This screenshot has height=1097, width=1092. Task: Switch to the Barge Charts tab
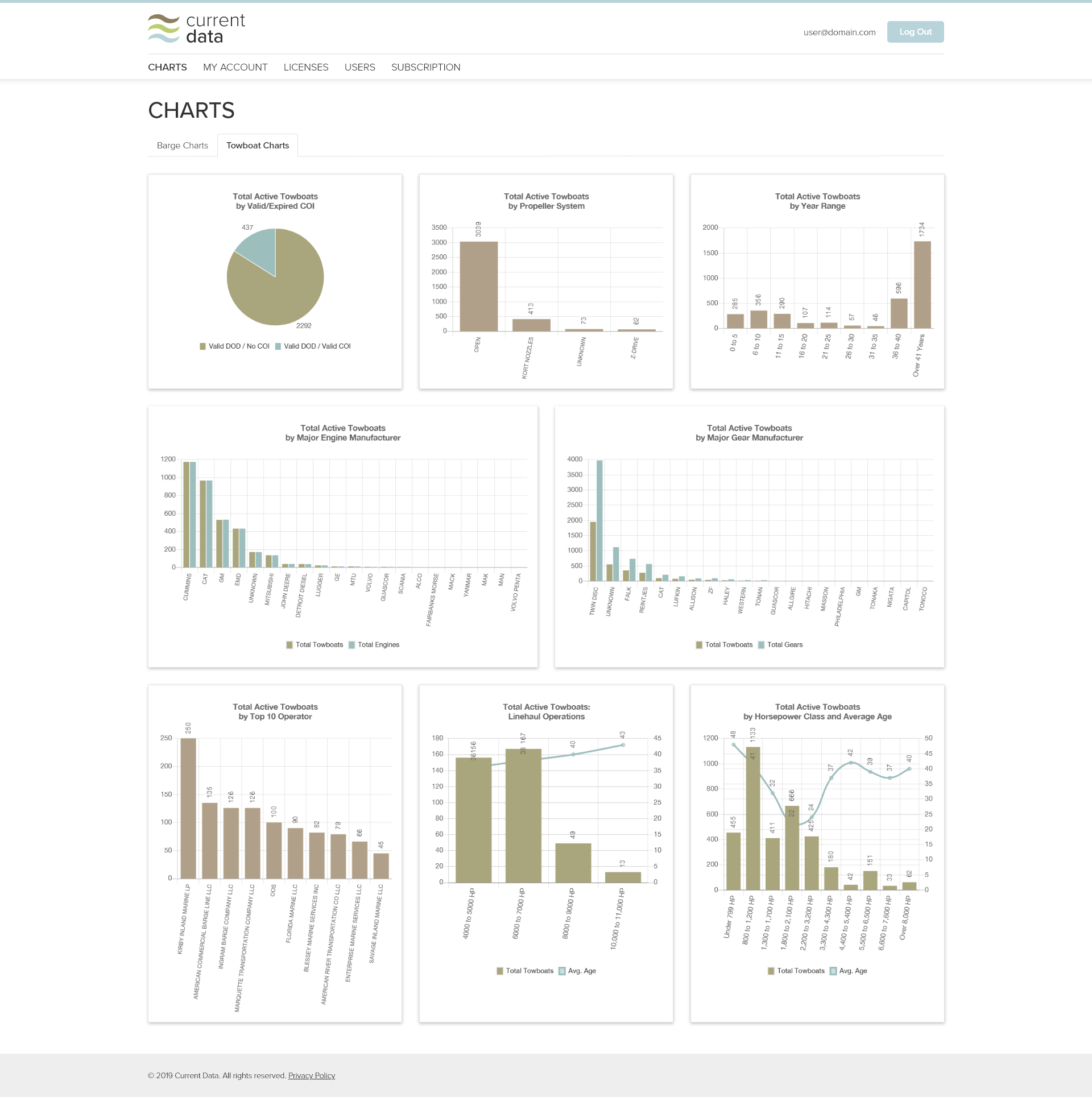183,146
